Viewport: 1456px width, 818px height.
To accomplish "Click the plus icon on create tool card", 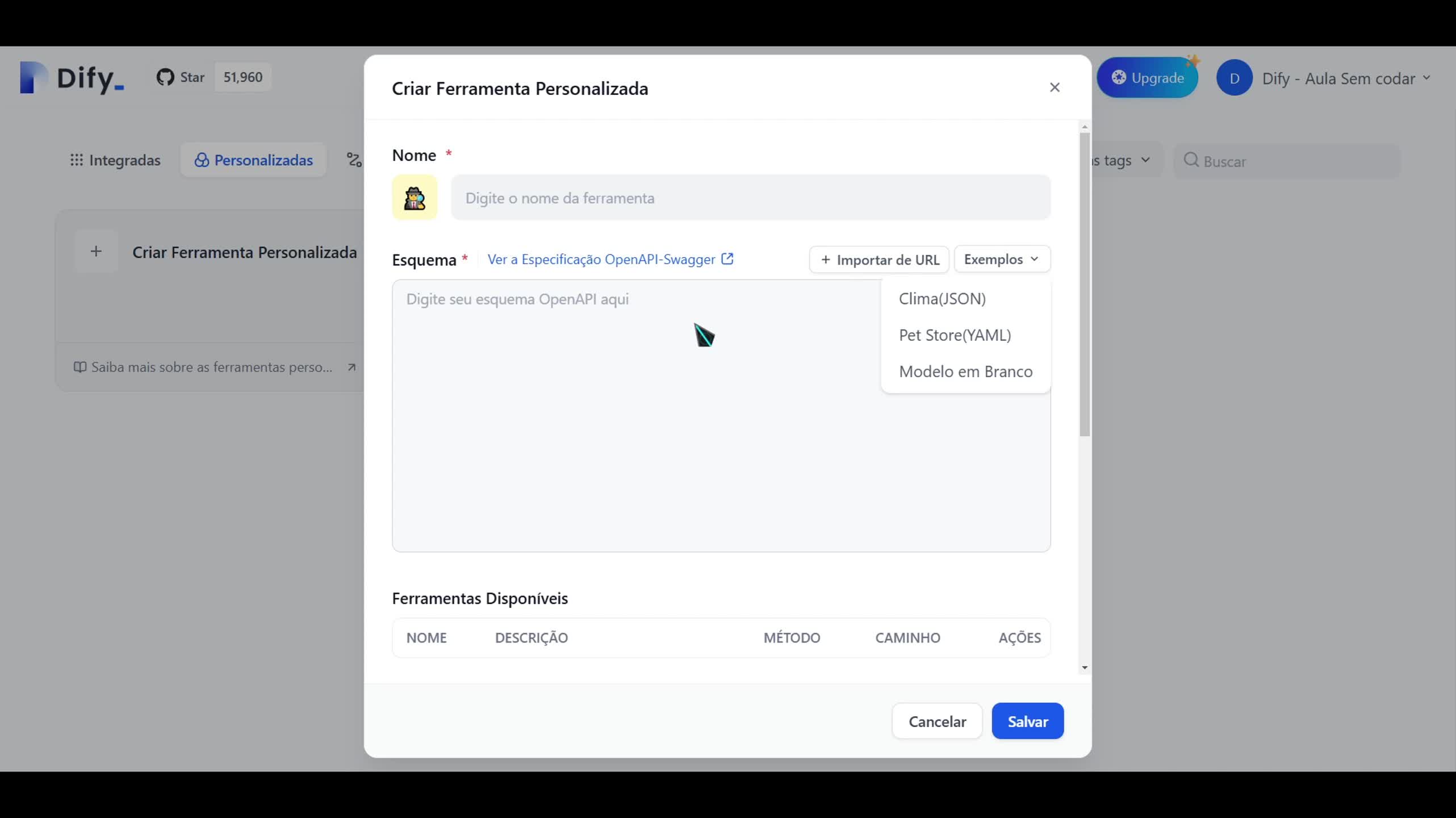I will click(96, 252).
